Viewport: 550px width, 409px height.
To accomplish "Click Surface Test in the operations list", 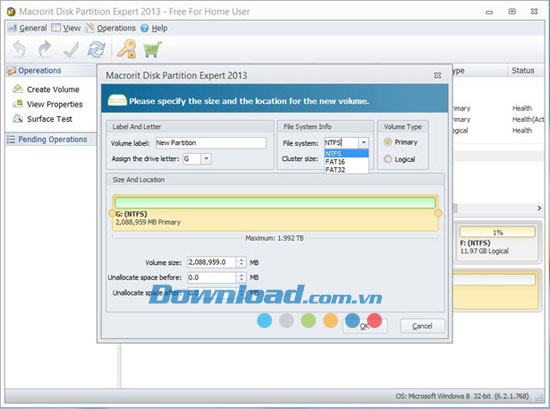I will click(x=49, y=119).
